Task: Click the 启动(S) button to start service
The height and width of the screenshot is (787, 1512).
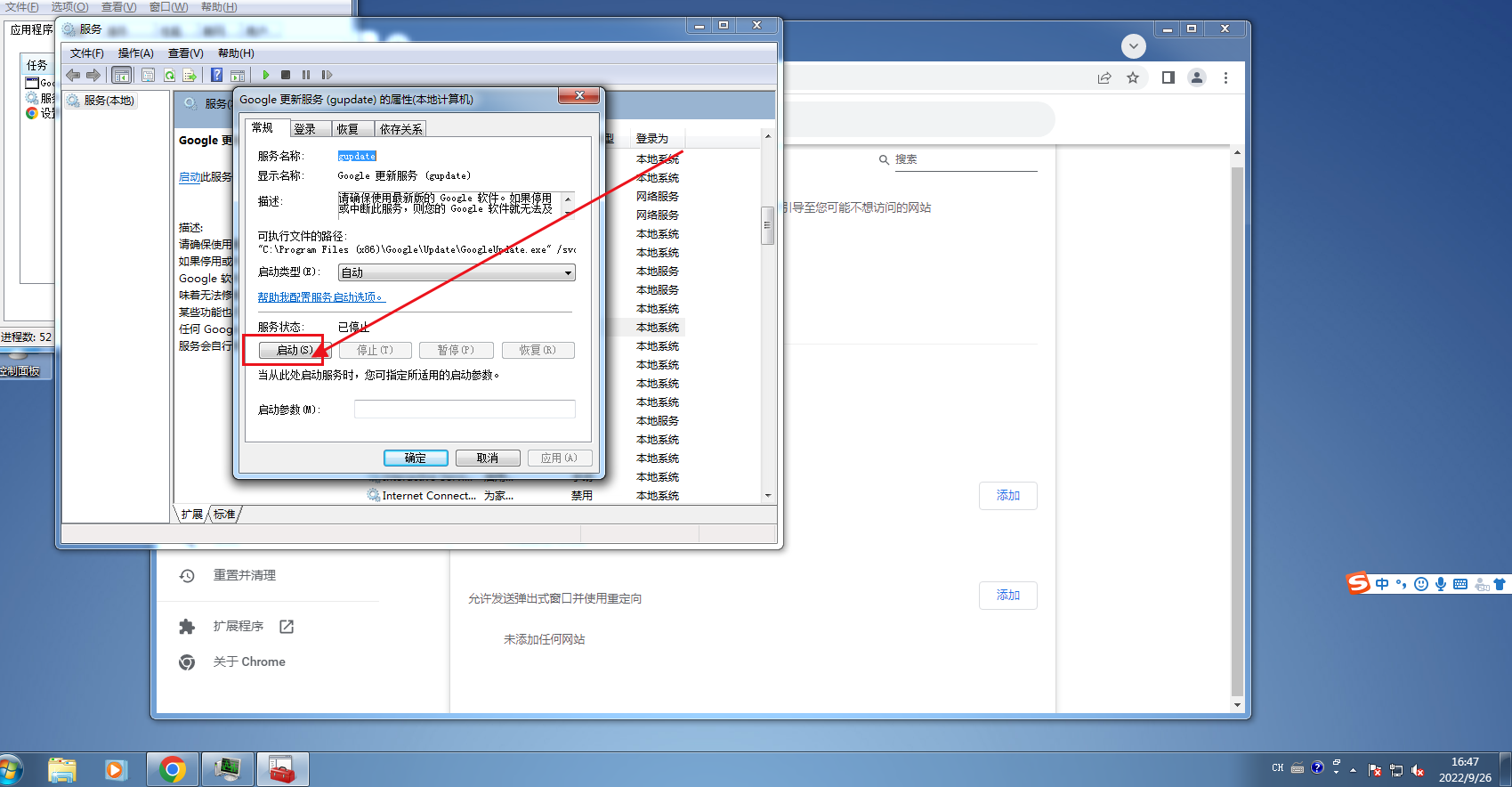Action: [x=295, y=350]
